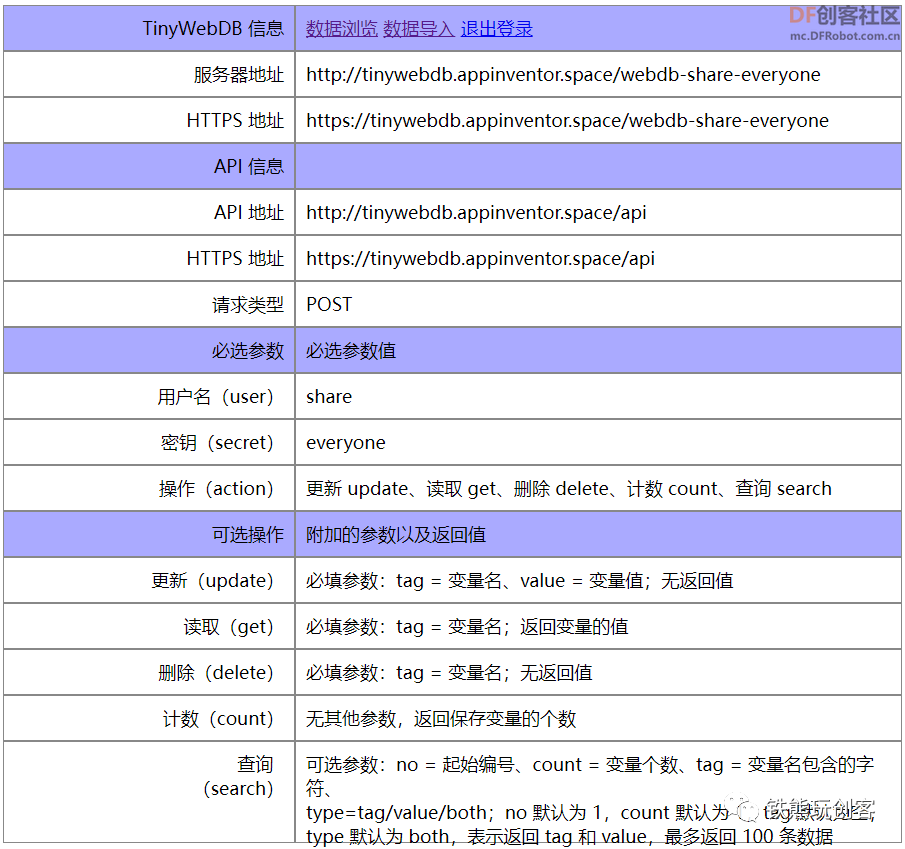Click the http://tinywebdb.appinventor.space/api value
The width and height of the screenshot is (905, 849).
(476, 212)
